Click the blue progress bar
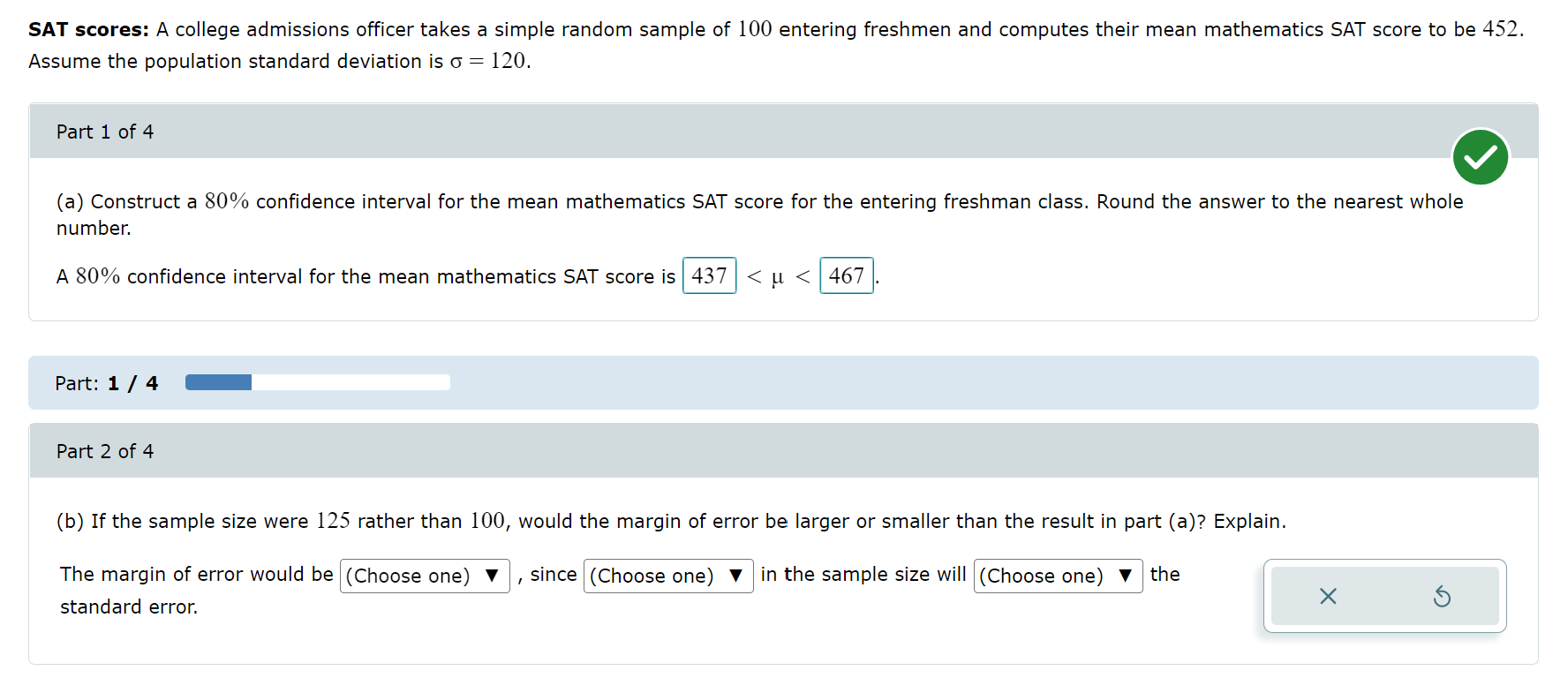The height and width of the screenshot is (678, 1568). 217,381
